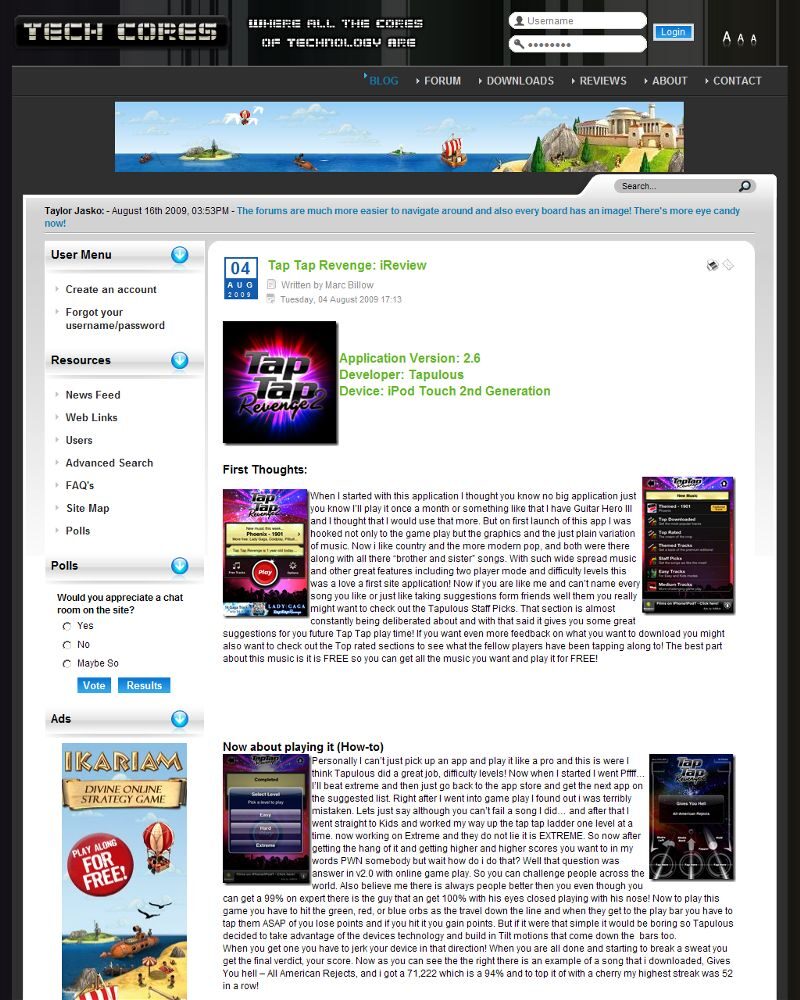Open the About menu item
This screenshot has width=800, height=1000.
tap(669, 81)
